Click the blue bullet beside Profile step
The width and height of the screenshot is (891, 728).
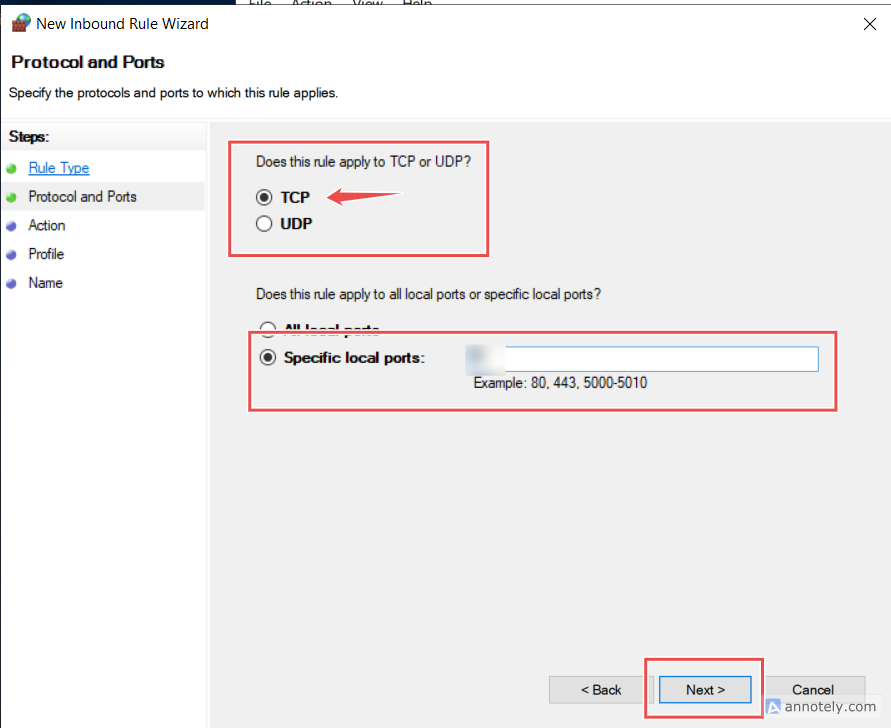11,254
